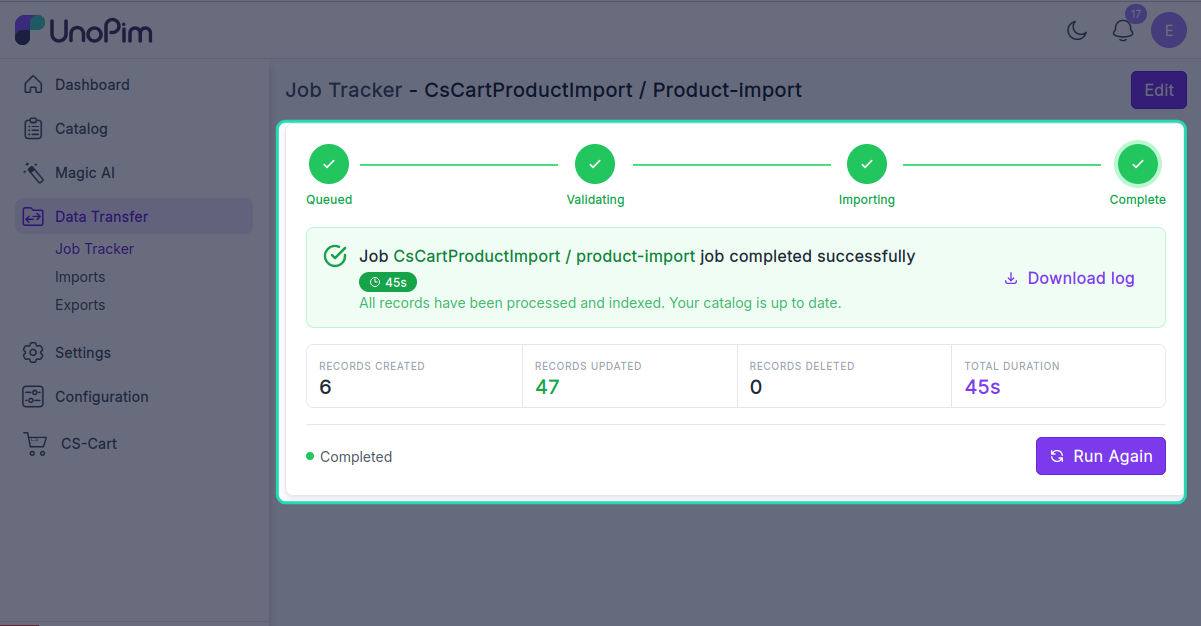Click the Complete step checkmark
1201x626 pixels.
(x=1138, y=164)
